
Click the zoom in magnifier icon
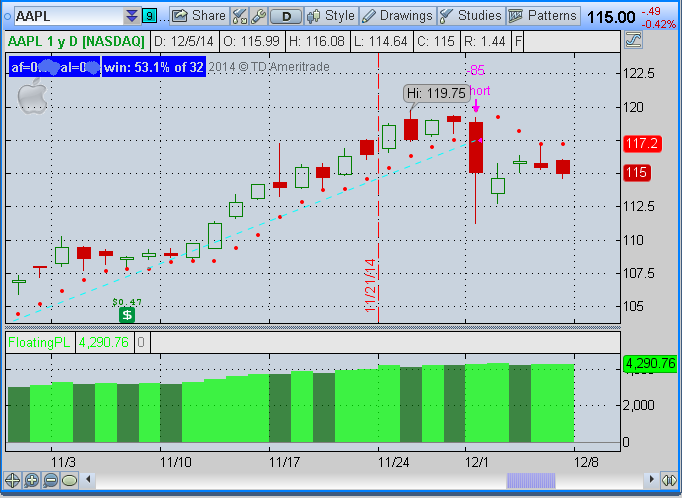pos(32,480)
